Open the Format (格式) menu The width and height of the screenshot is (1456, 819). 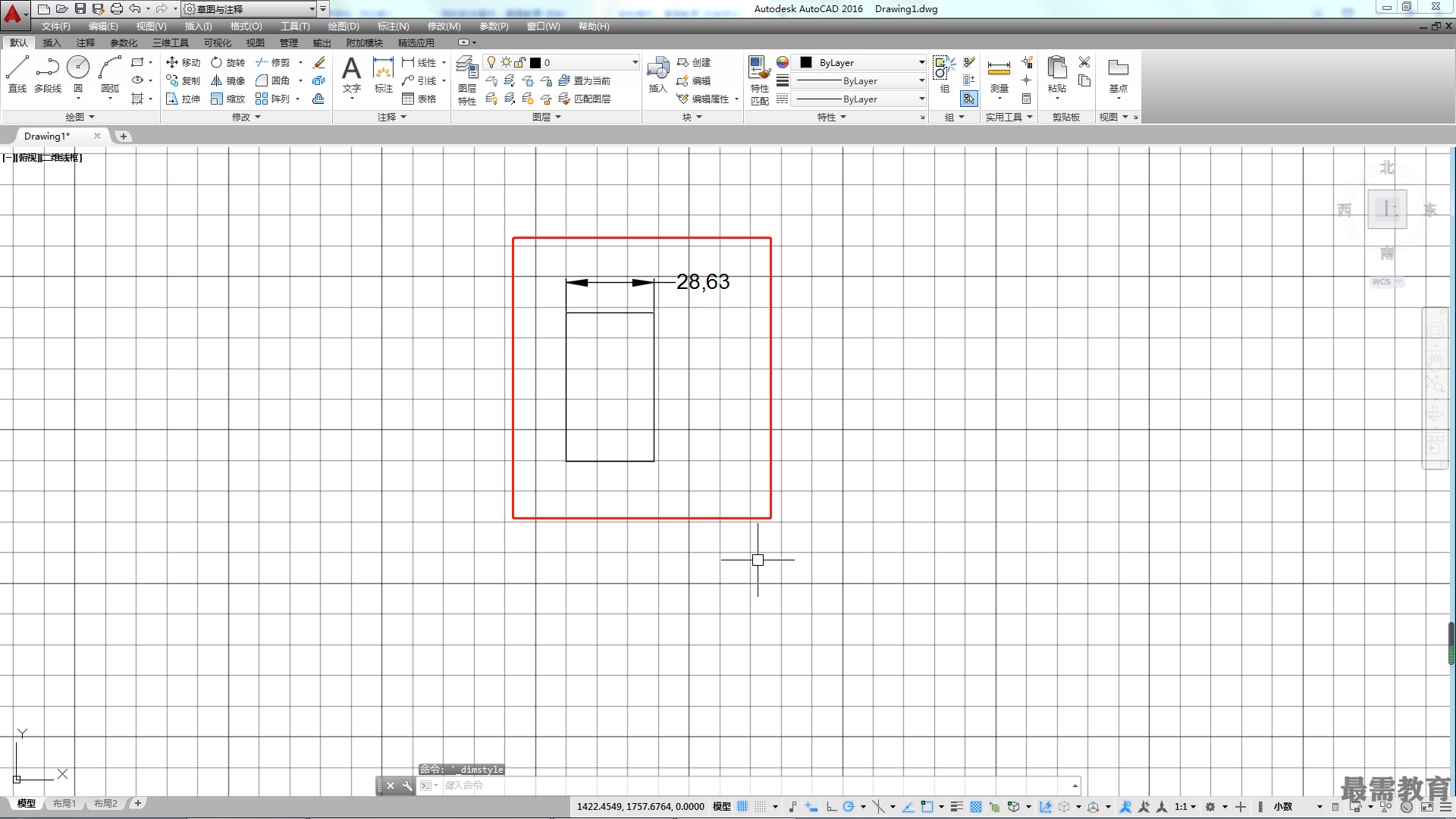[246, 26]
